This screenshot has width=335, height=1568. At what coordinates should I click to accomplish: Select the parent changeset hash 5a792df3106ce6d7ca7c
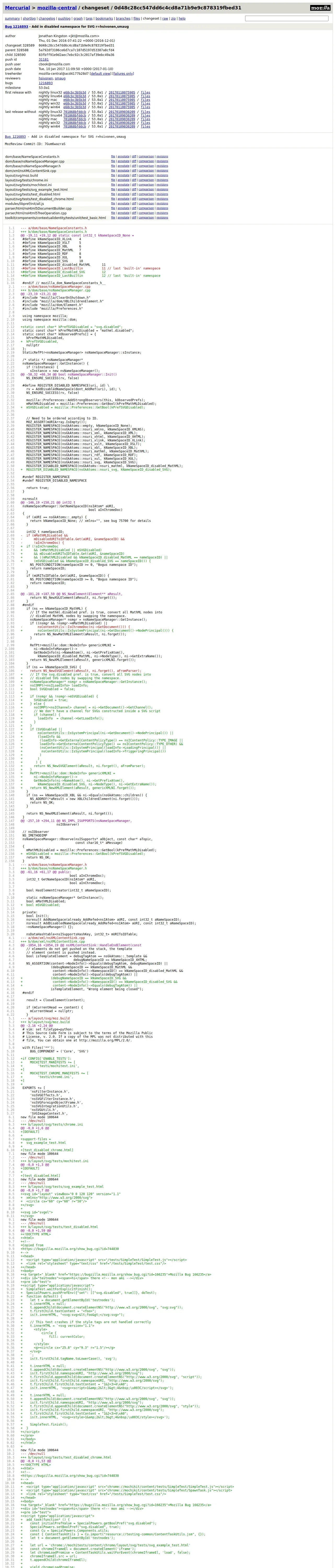pos(76,50)
